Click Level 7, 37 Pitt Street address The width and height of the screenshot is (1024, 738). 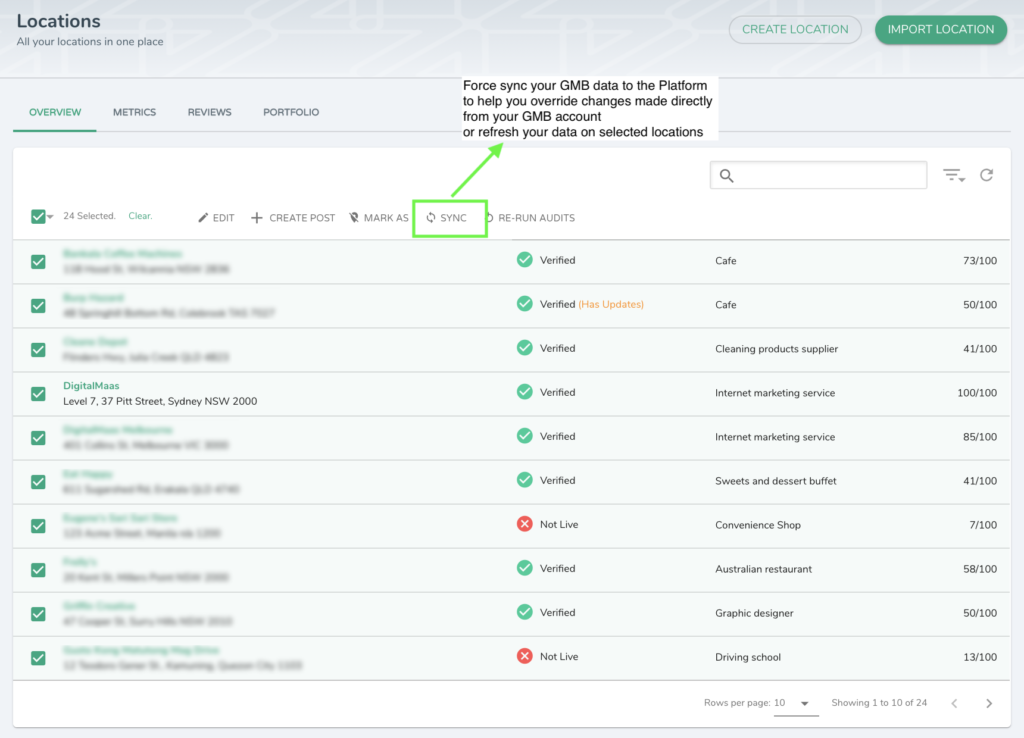click(160, 402)
